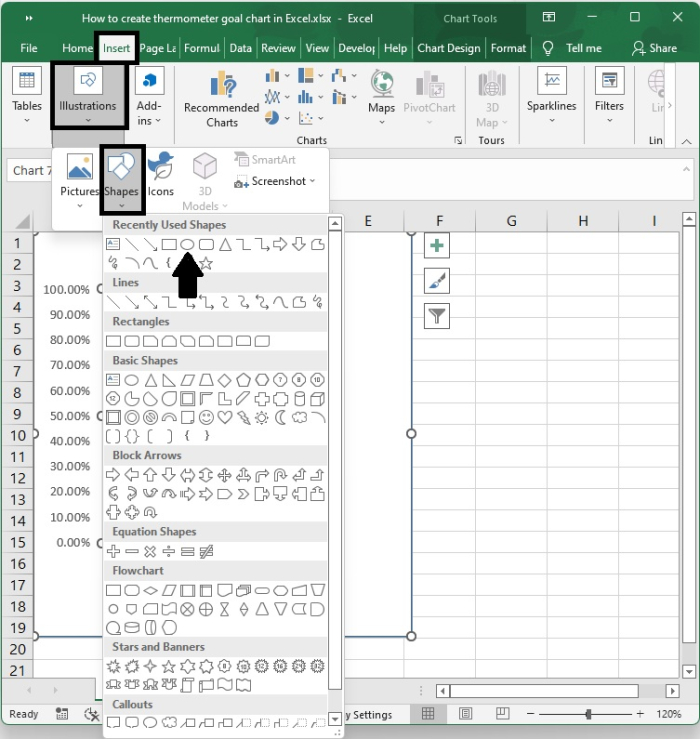Select the 5-Point Star in Stars and Banners

point(169,666)
